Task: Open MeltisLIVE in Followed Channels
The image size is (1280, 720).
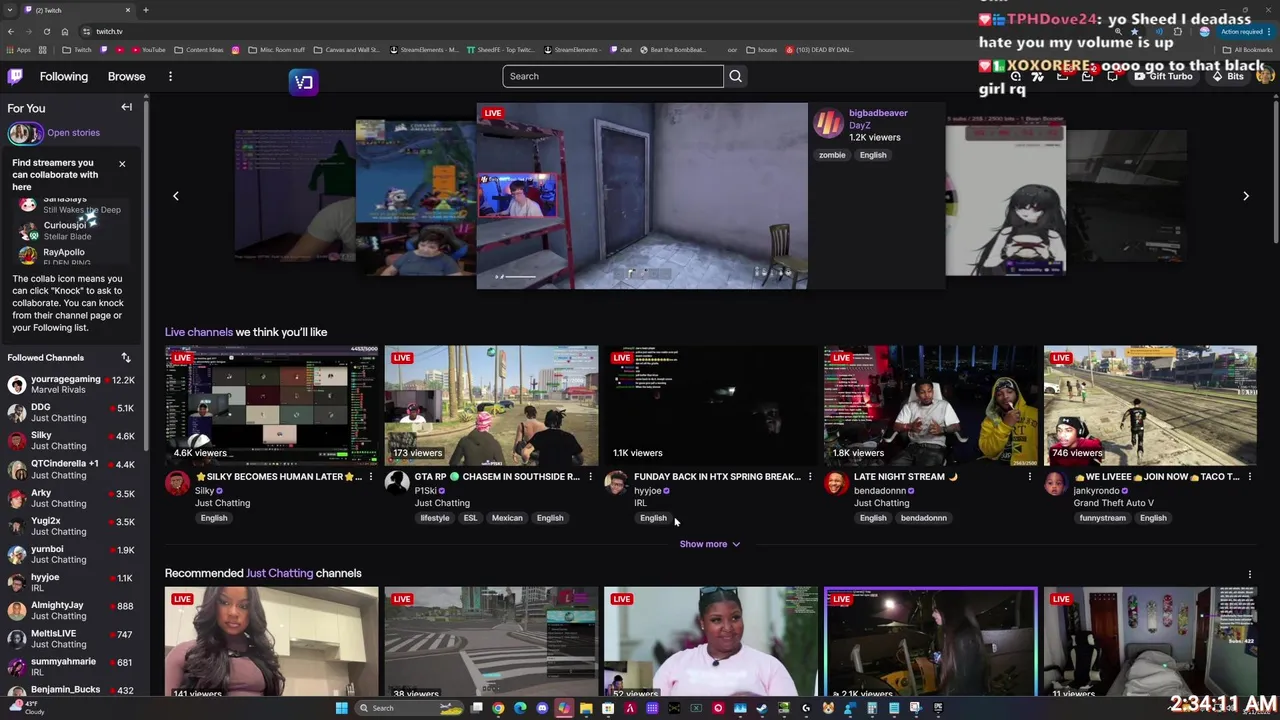Action: pyautogui.click(x=70, y=638)
